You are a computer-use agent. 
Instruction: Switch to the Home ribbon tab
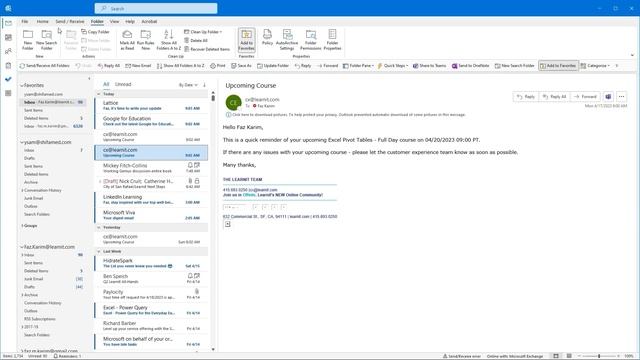[x=42, y=22]
